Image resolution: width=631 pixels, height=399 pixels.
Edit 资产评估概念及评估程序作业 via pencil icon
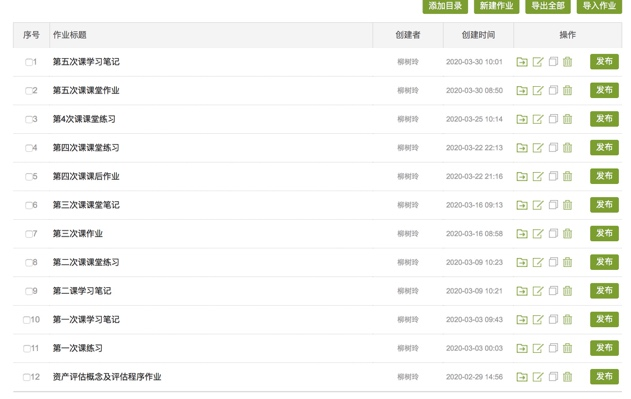538,377
